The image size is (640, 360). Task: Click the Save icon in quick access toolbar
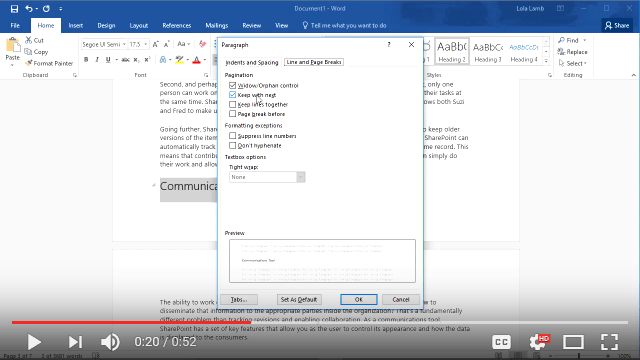[14, 9]
